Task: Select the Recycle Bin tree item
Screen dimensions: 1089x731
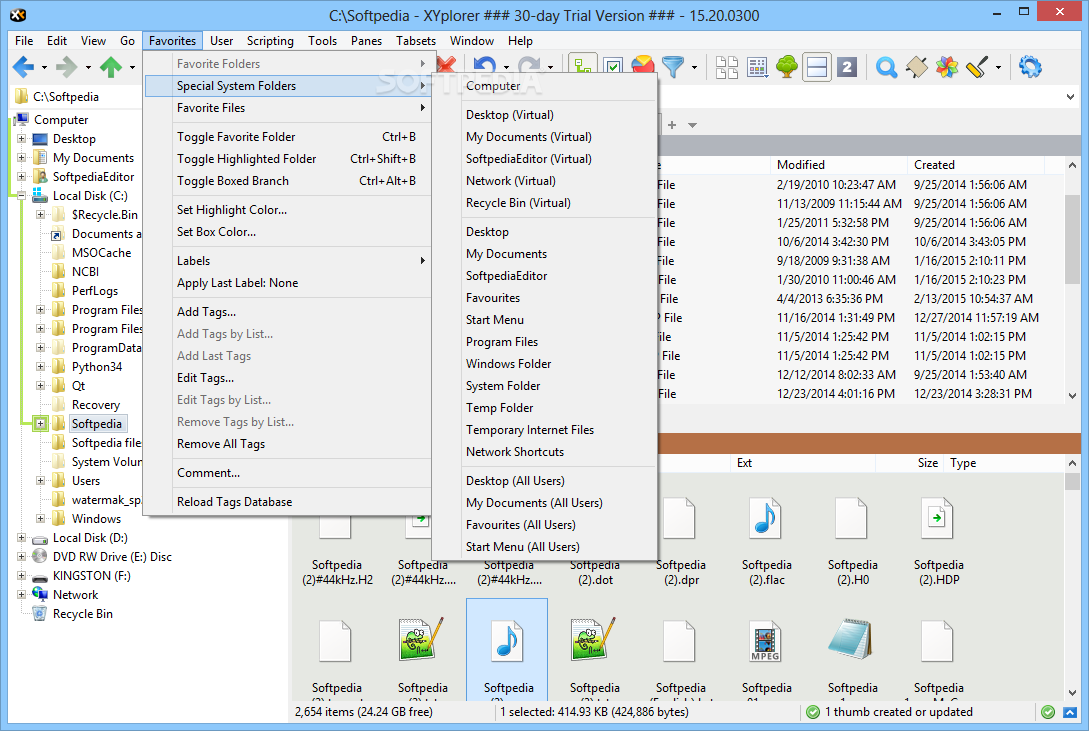Action: tap(83, 614)
